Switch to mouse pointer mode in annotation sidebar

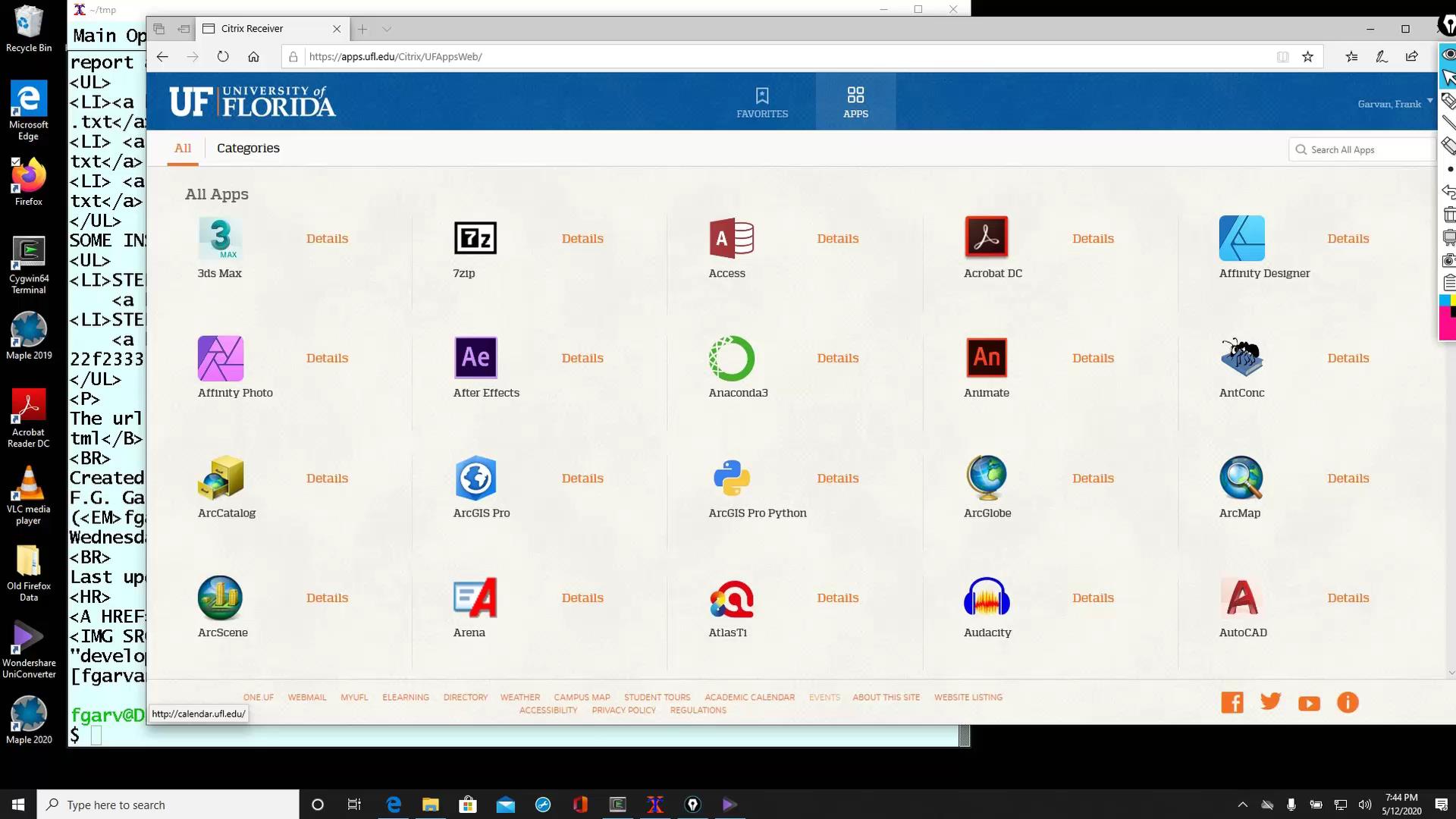pos(1449,77)
